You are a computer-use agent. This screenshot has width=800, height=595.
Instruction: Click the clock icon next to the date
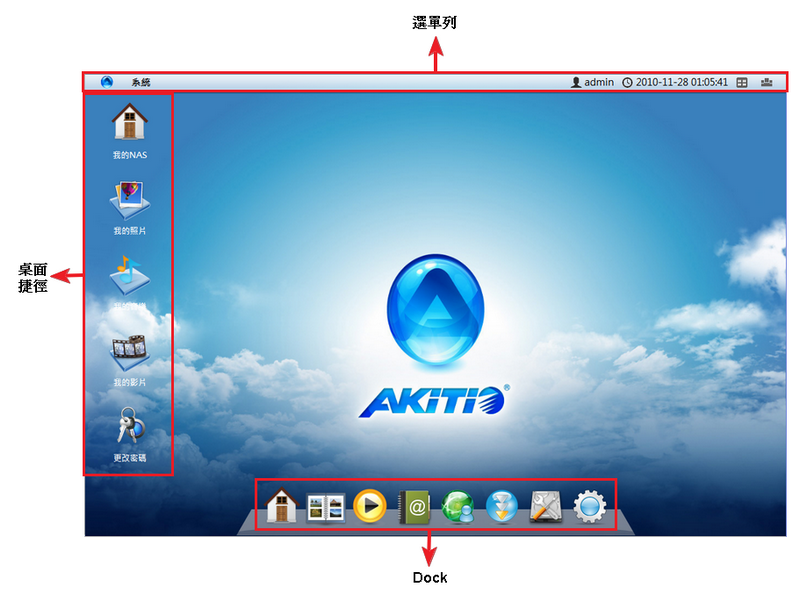tap(628, 82)
